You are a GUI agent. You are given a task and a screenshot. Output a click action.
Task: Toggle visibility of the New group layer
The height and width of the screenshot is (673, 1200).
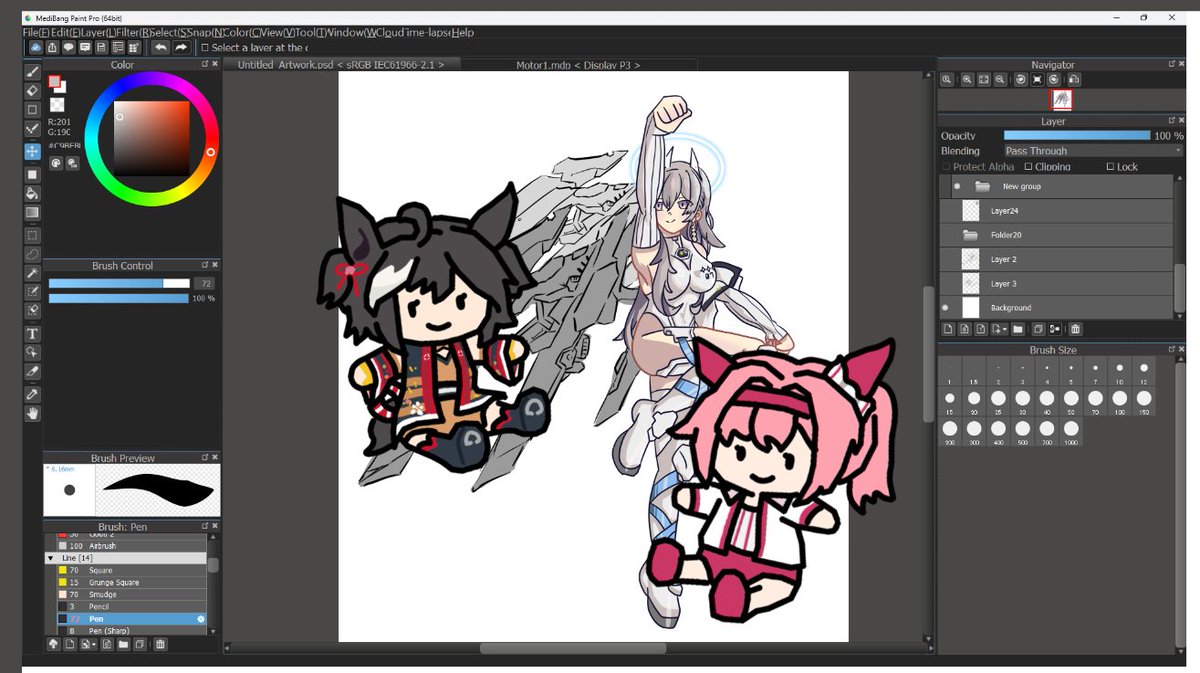click(x=957, y=186)
